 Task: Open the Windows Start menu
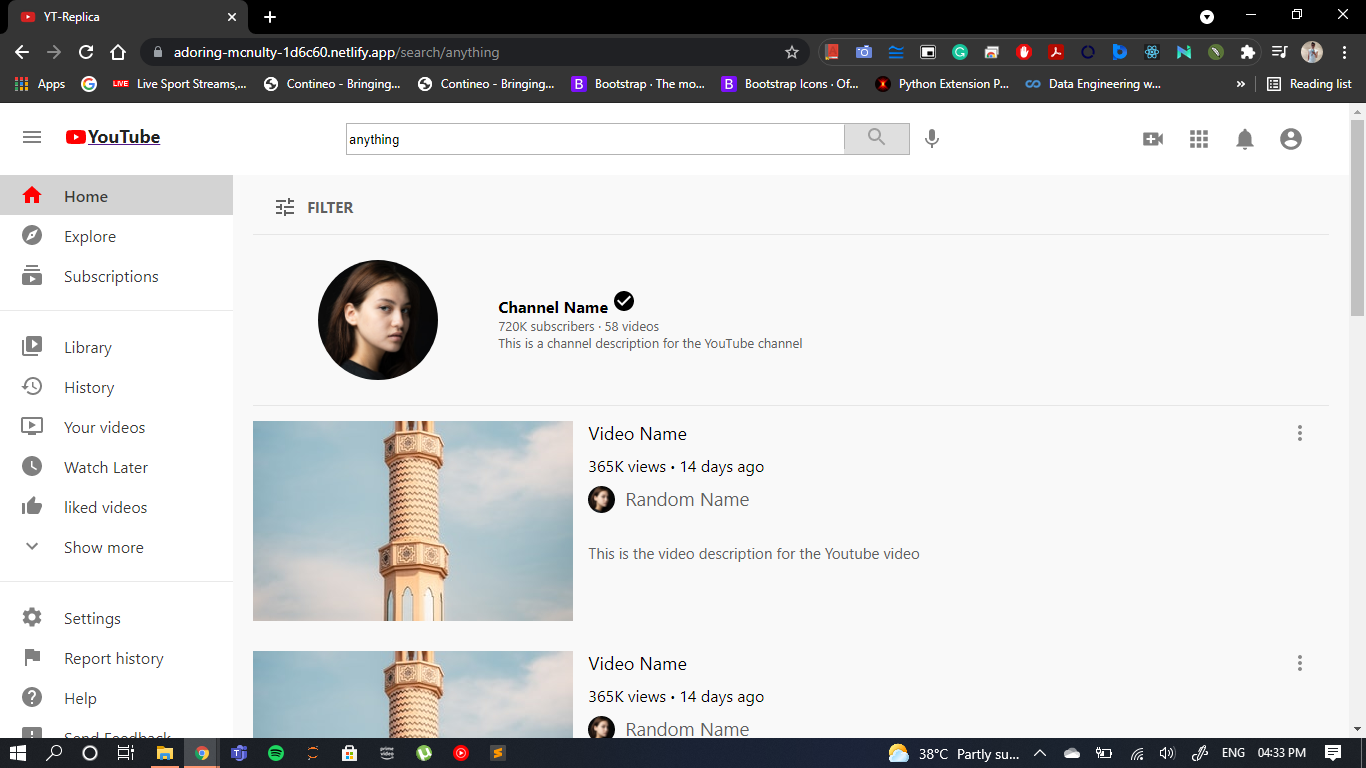[18, 753]
